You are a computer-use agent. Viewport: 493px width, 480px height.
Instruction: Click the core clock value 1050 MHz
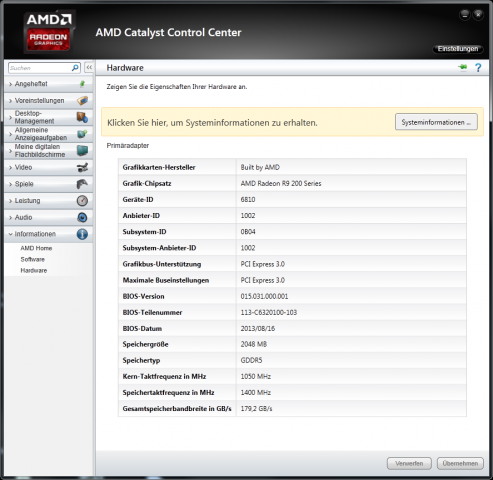tap(256, 377)
